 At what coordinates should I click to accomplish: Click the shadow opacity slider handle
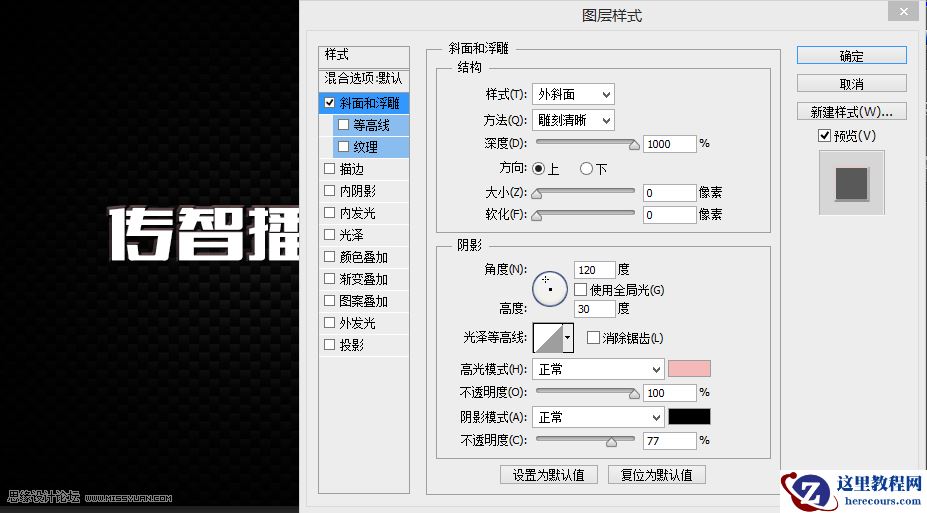pos(611,441)
